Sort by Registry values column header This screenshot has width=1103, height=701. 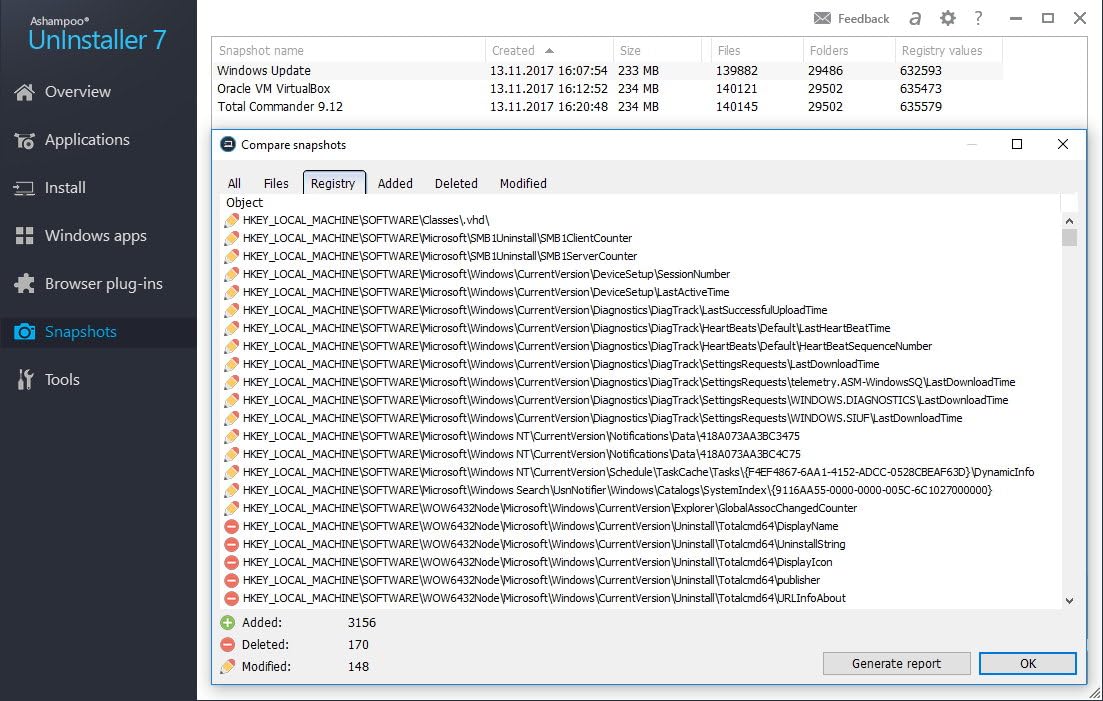[x=948, y=51]
